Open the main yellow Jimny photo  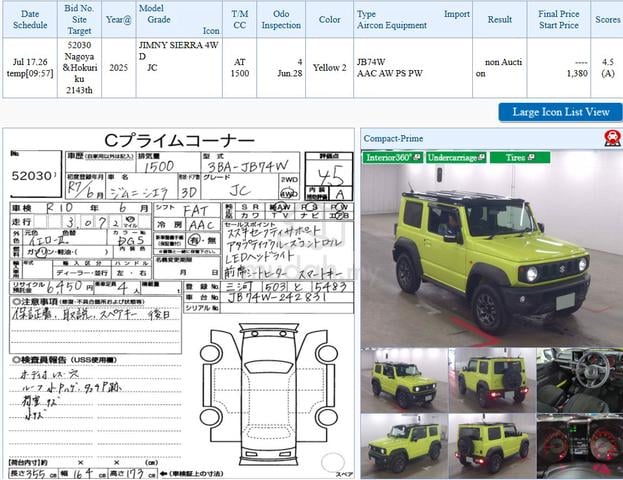click(492, 248)
